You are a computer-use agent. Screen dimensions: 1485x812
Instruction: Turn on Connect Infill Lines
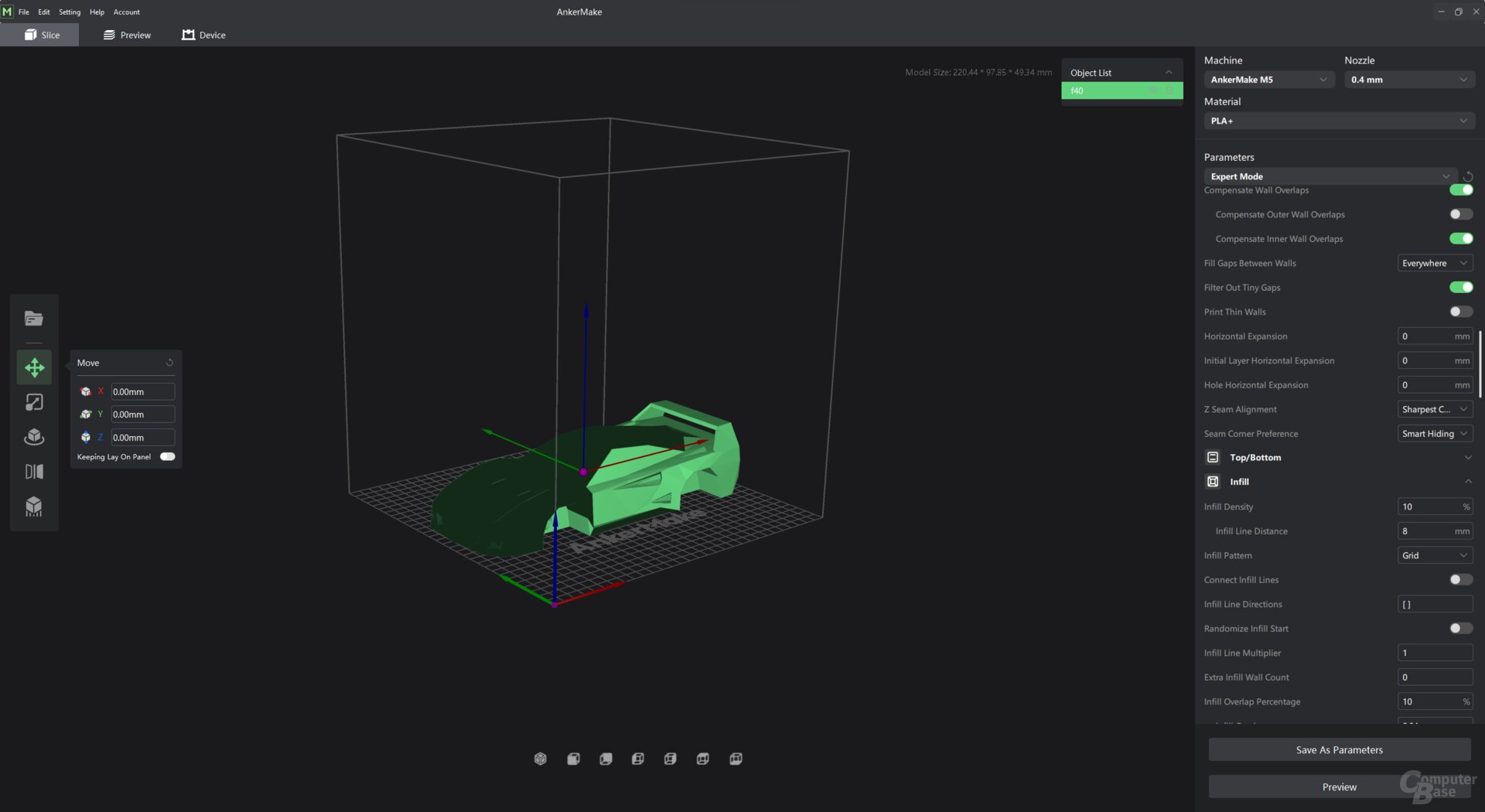1460,580
